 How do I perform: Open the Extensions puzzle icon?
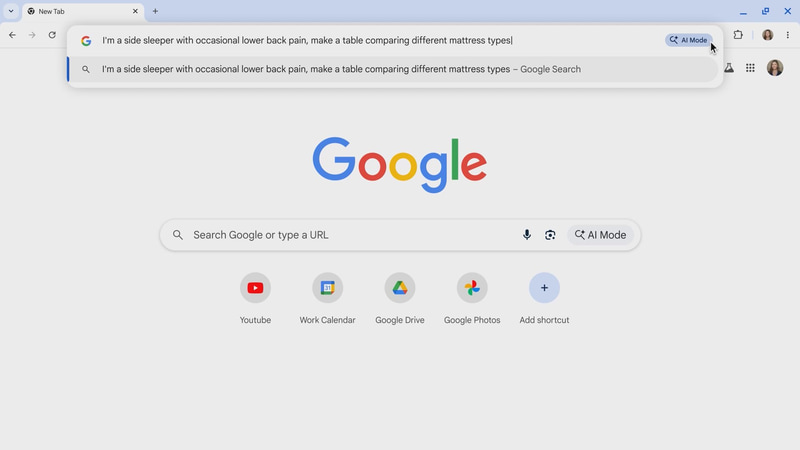pos(738,35)
